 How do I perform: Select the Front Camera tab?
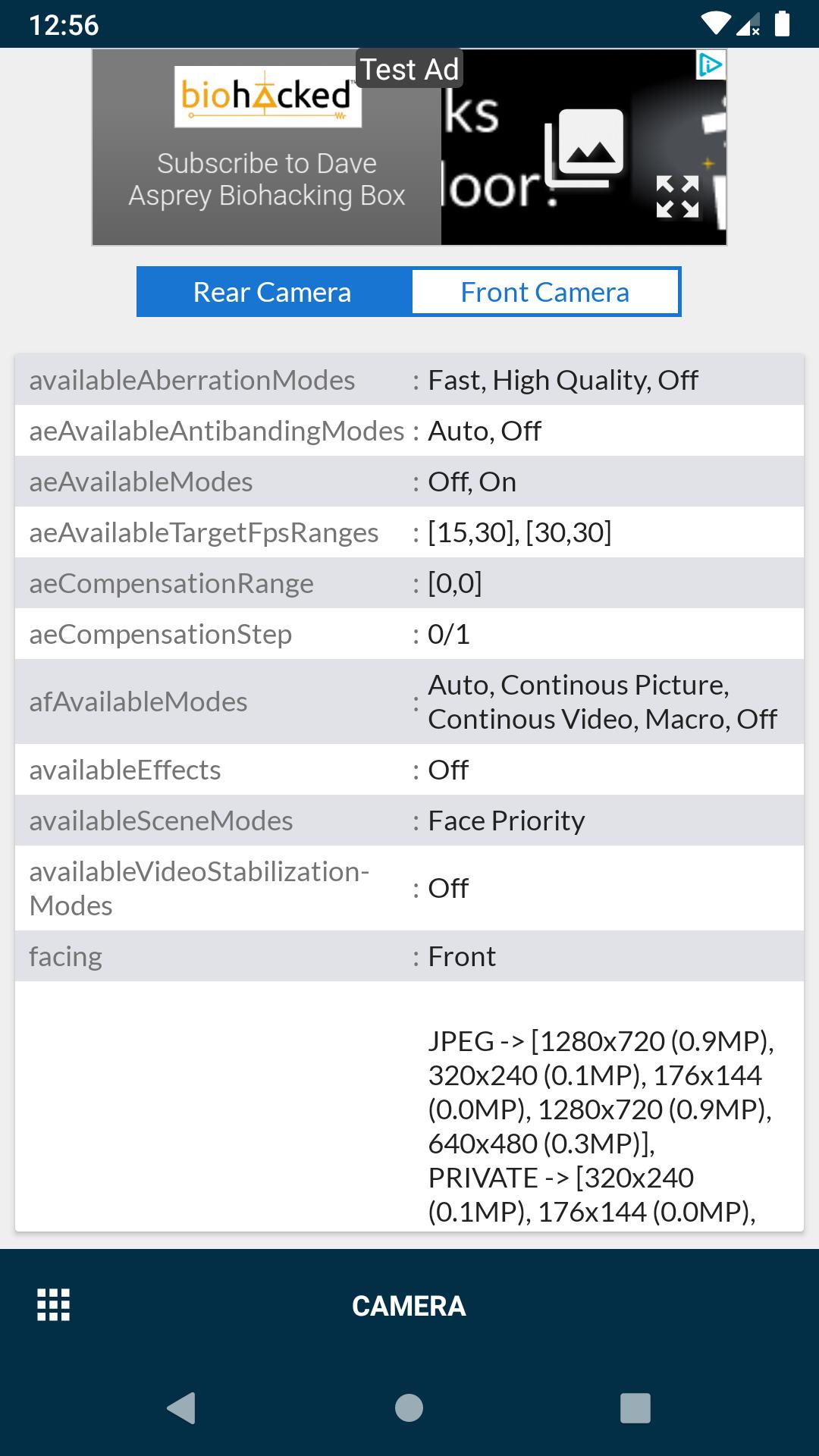click(x=545, y=292)
